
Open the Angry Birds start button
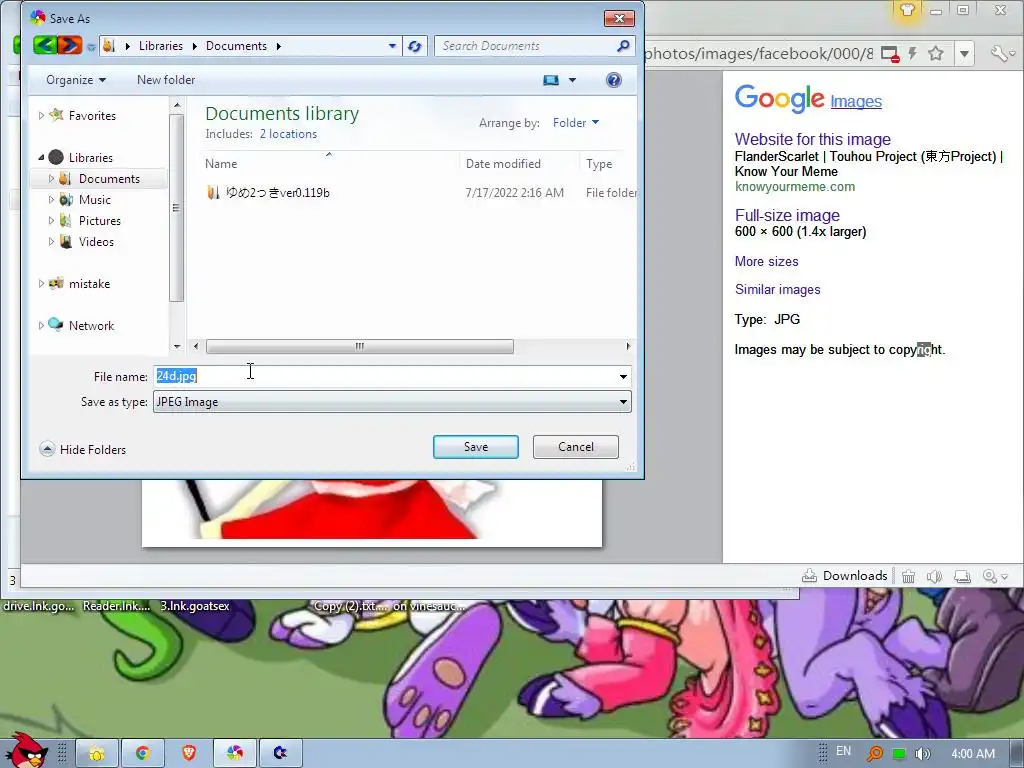click(x=26, y=750)
